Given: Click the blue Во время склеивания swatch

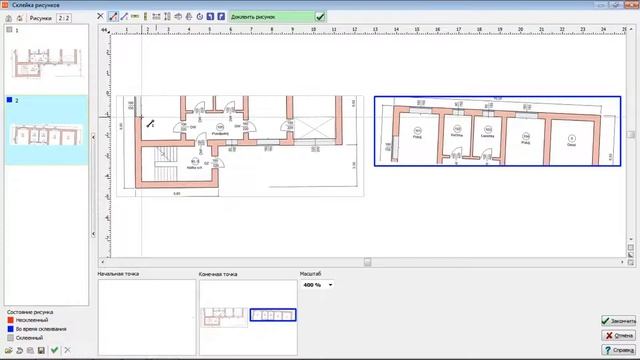Looking at the screenshot, I should pos(10,329).
